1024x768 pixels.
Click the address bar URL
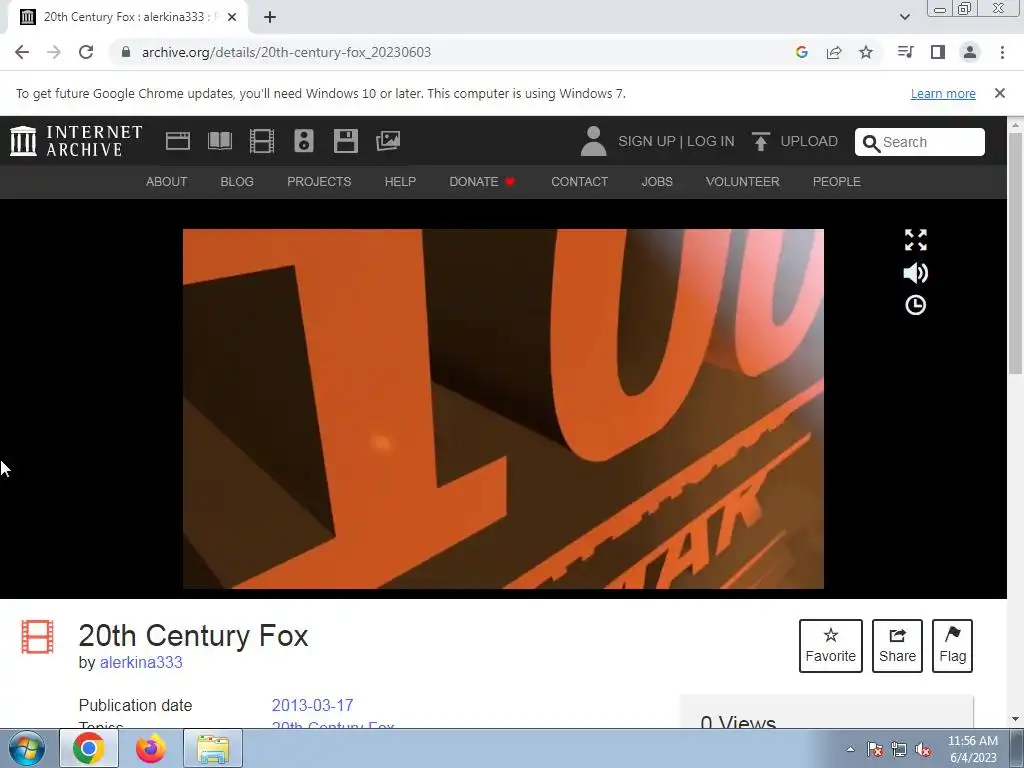(x=286, y=52)
